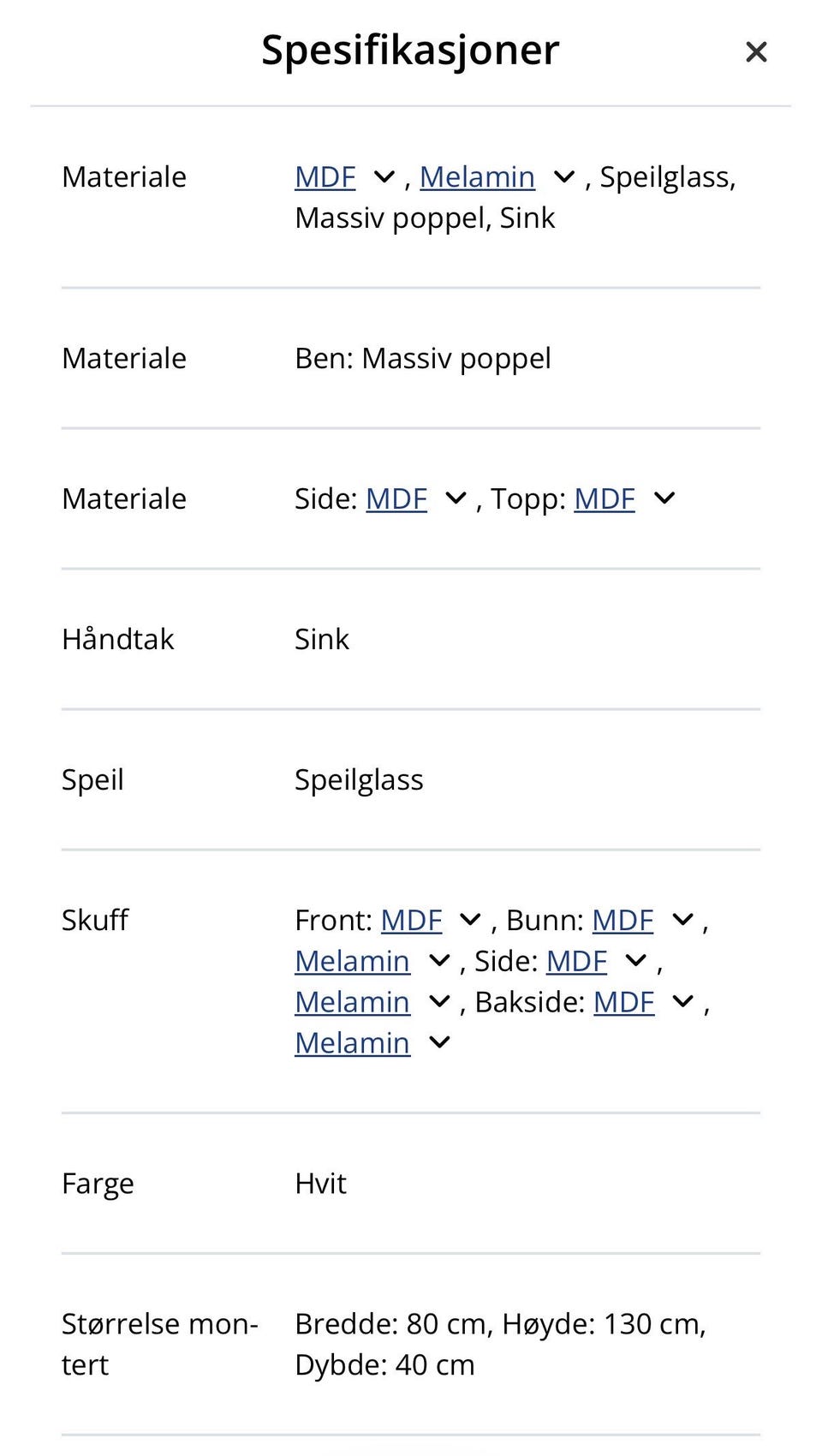Open the Bunn: MDF link in Skuff
Viewport: 822px width, 1456px height.
[622, 921]
